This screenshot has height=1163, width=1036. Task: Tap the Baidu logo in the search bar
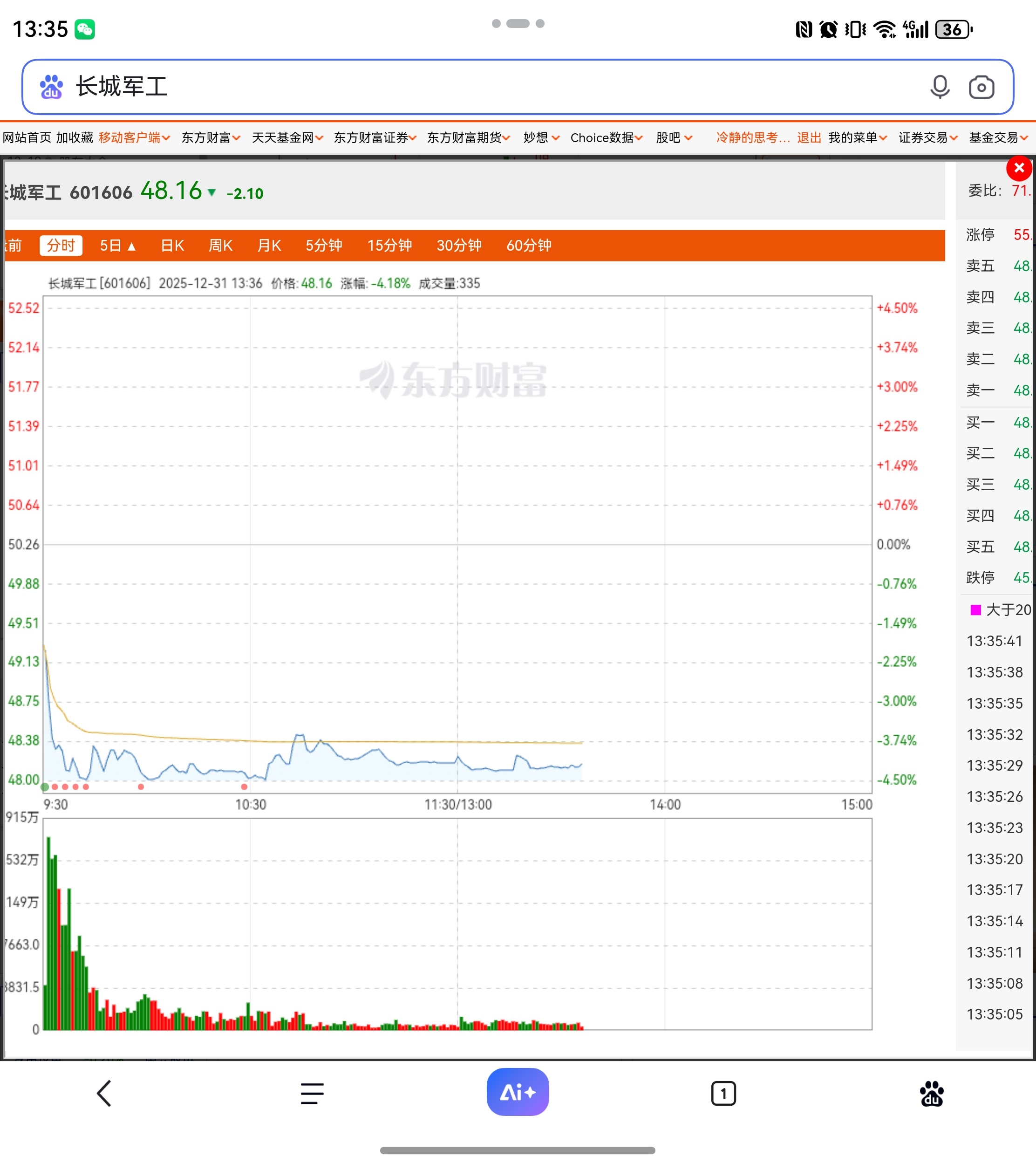click(51, 87)
